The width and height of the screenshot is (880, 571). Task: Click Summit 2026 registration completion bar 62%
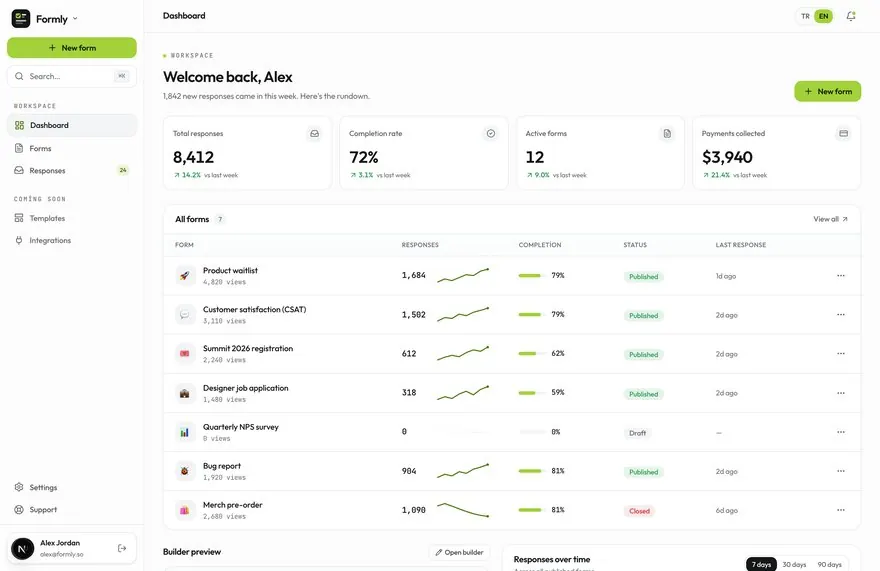[532, 354]
